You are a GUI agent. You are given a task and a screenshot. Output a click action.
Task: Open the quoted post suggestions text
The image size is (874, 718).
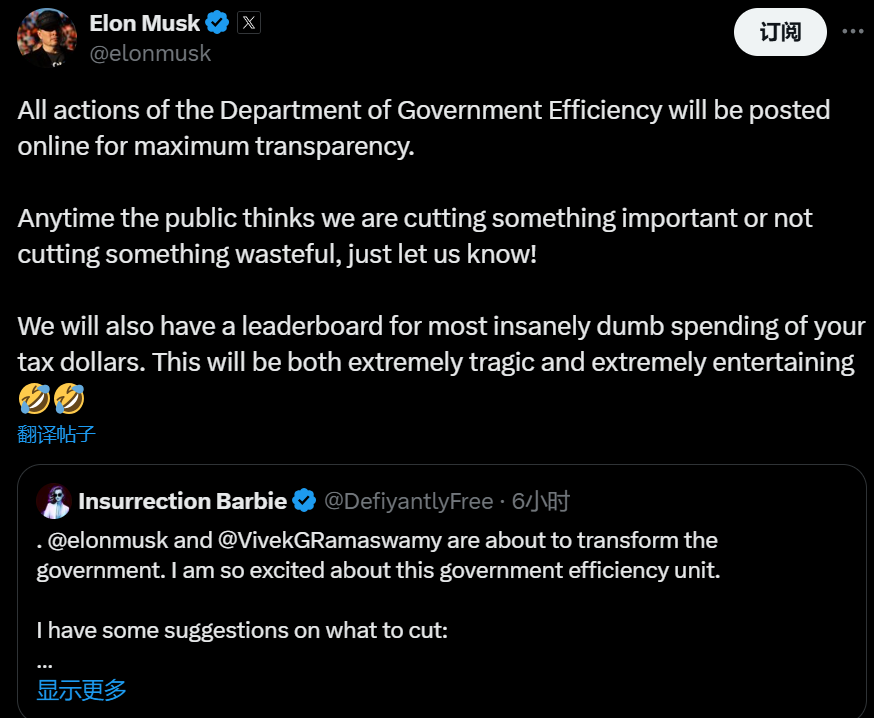point(242,630)
